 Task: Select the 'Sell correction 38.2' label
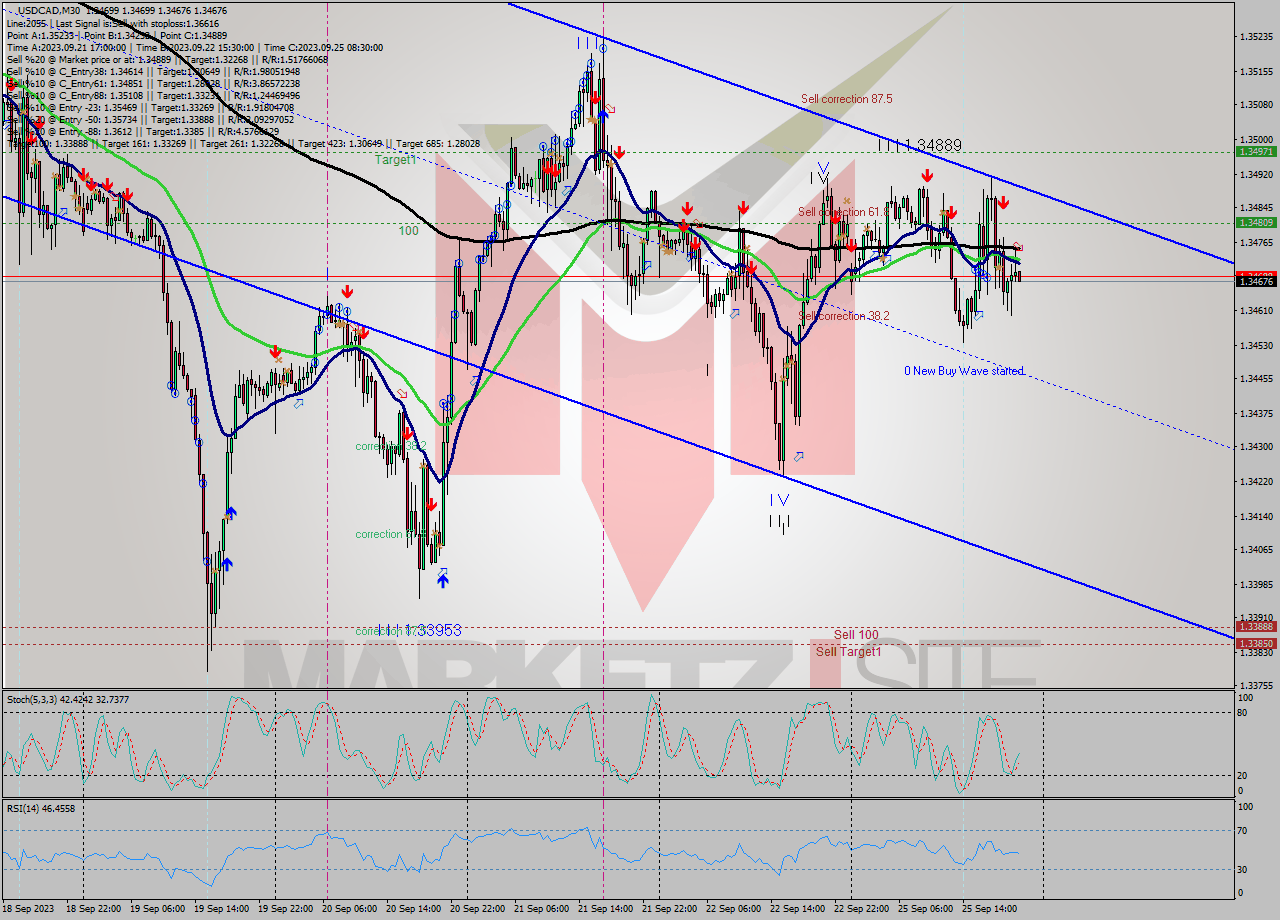tap(844, 316)
